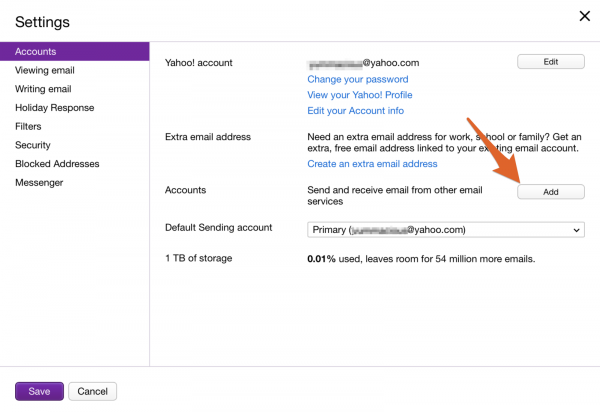The height and width of the screenshot is (412, 600).
Task: Go to Writing email settings
Action: click(x=43, y=89)
